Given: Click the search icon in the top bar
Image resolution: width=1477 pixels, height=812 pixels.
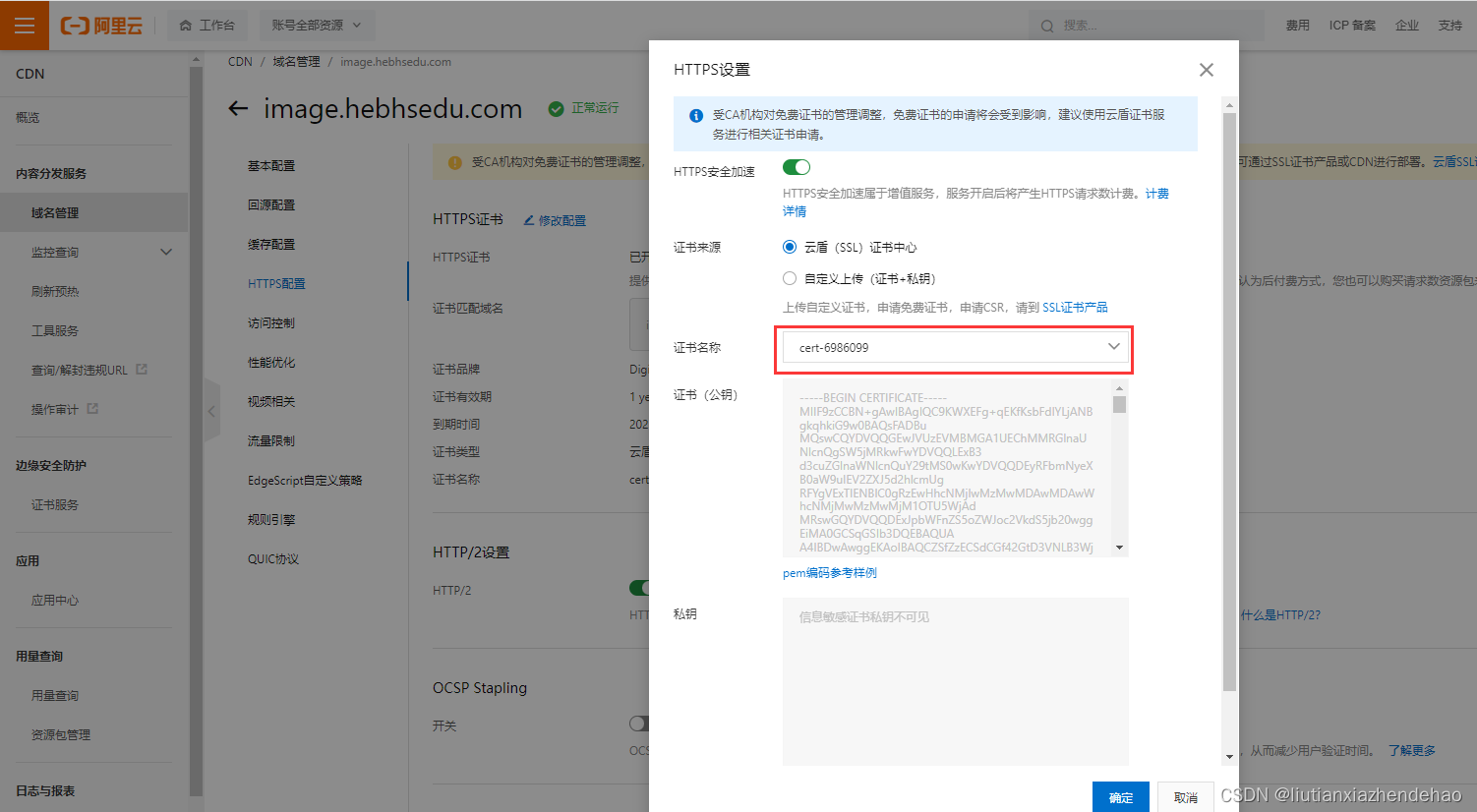Looking at the screenshot, I should (x=1046, y=26).
